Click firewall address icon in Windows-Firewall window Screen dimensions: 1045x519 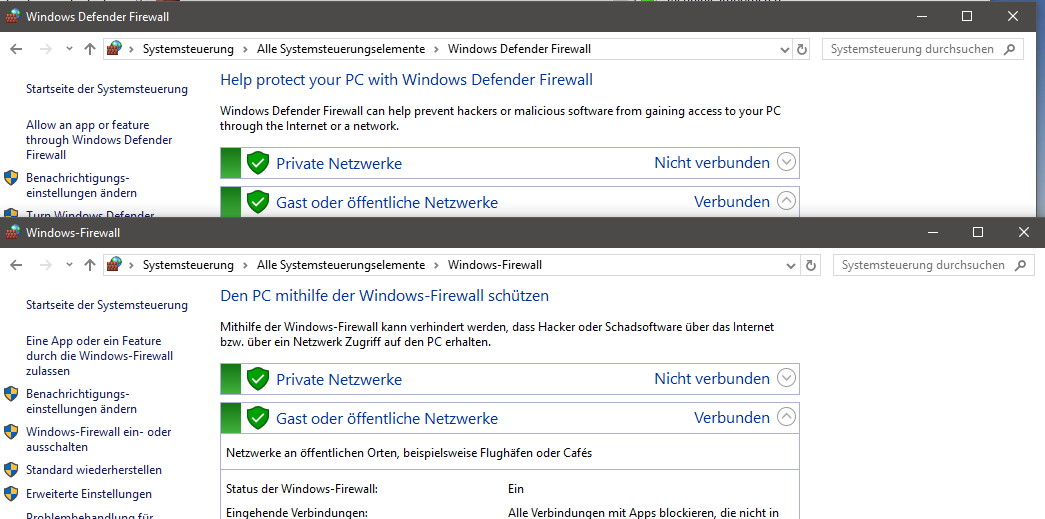pyautogui.click(x=115, y=264)
